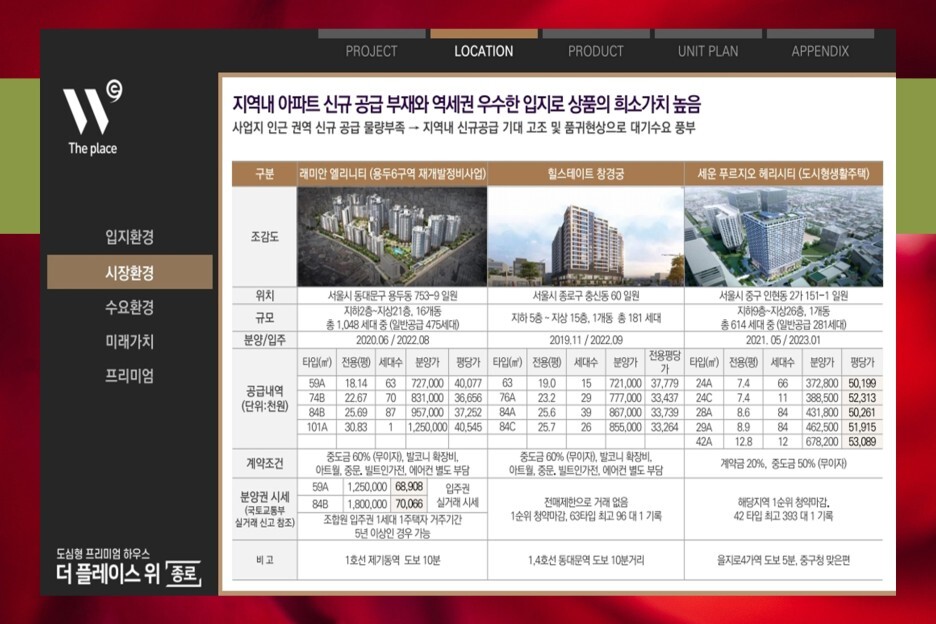This screenshot has height=624, width=936.
Task: Click the 래미안 엘리니티 aerial rendering image
Action: tap(392, 236)
